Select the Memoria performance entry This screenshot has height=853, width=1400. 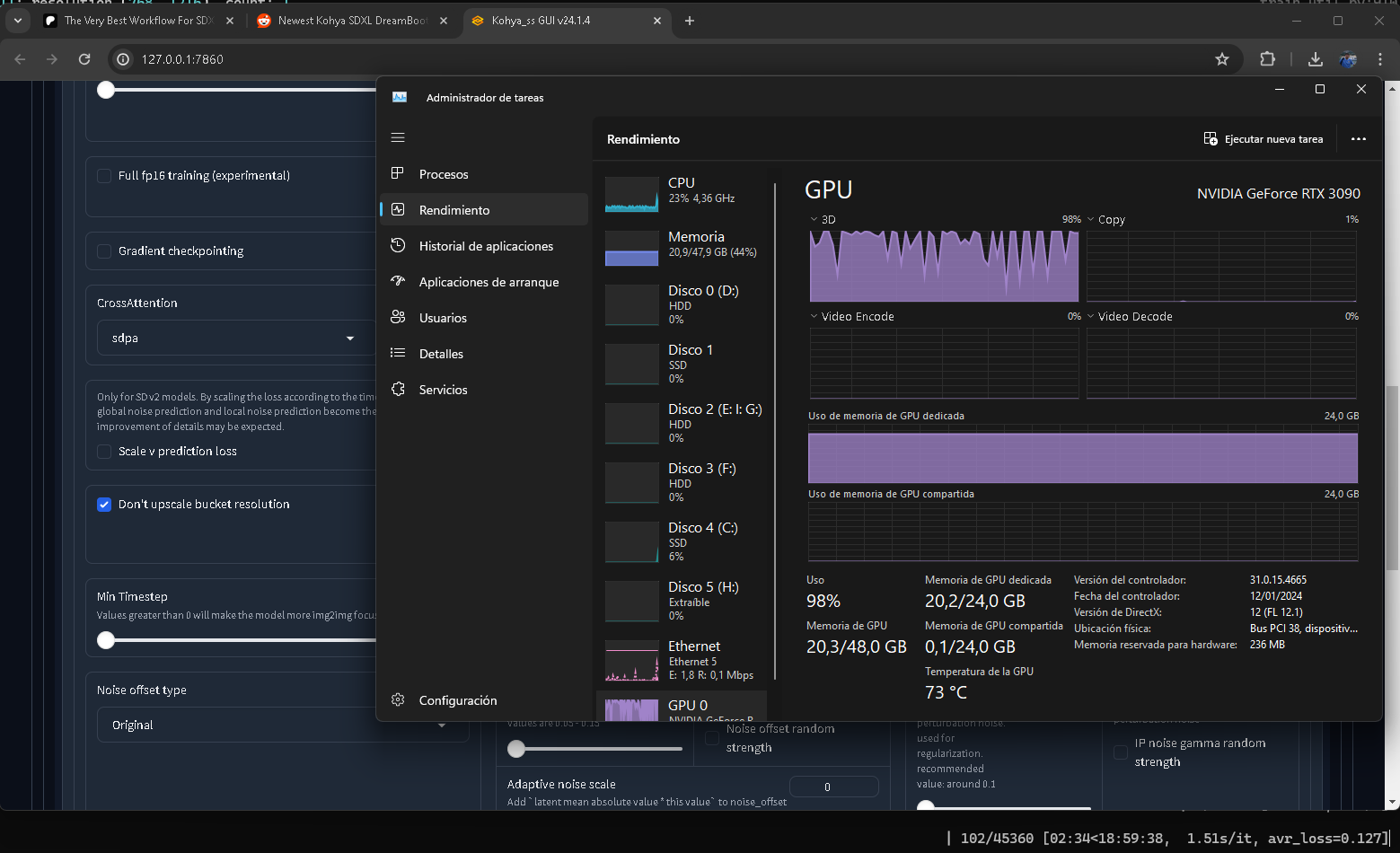click(684, 244)
